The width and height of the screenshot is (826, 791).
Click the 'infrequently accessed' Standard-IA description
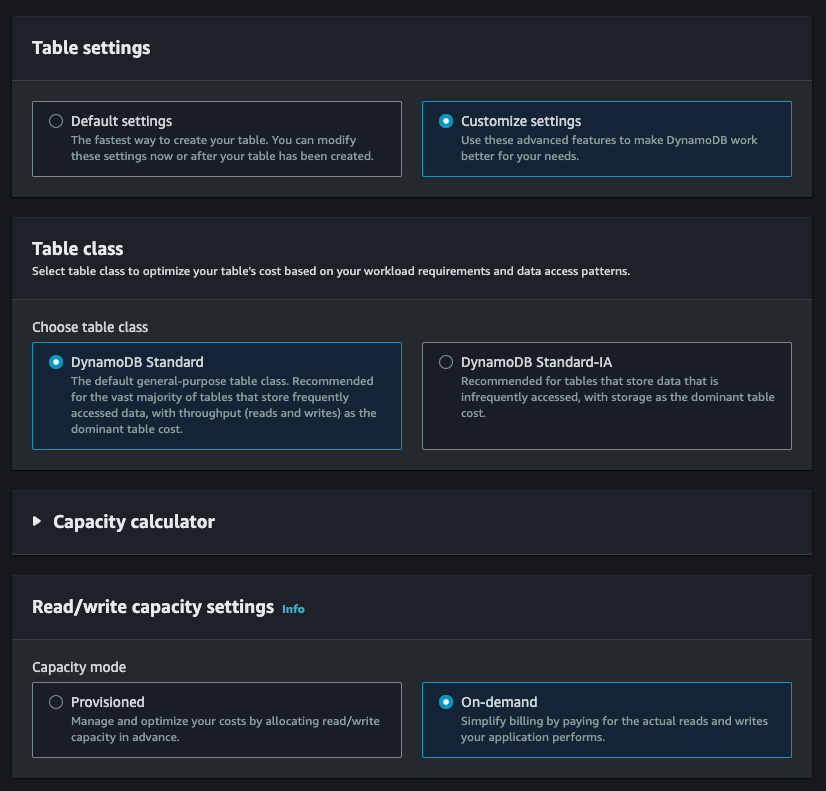(618, 397)
